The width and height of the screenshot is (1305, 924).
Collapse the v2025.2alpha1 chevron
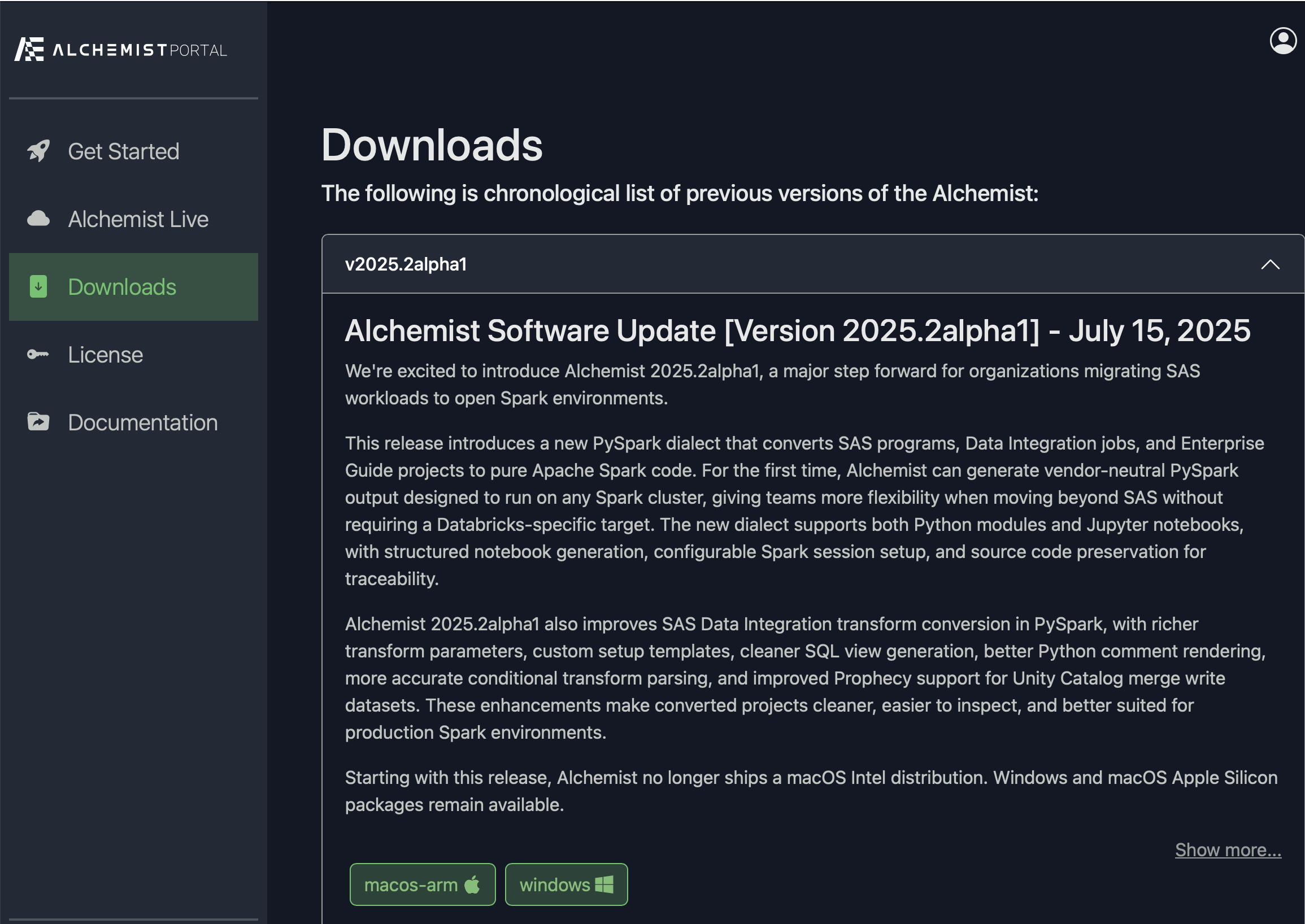(x=1270, y=264)
